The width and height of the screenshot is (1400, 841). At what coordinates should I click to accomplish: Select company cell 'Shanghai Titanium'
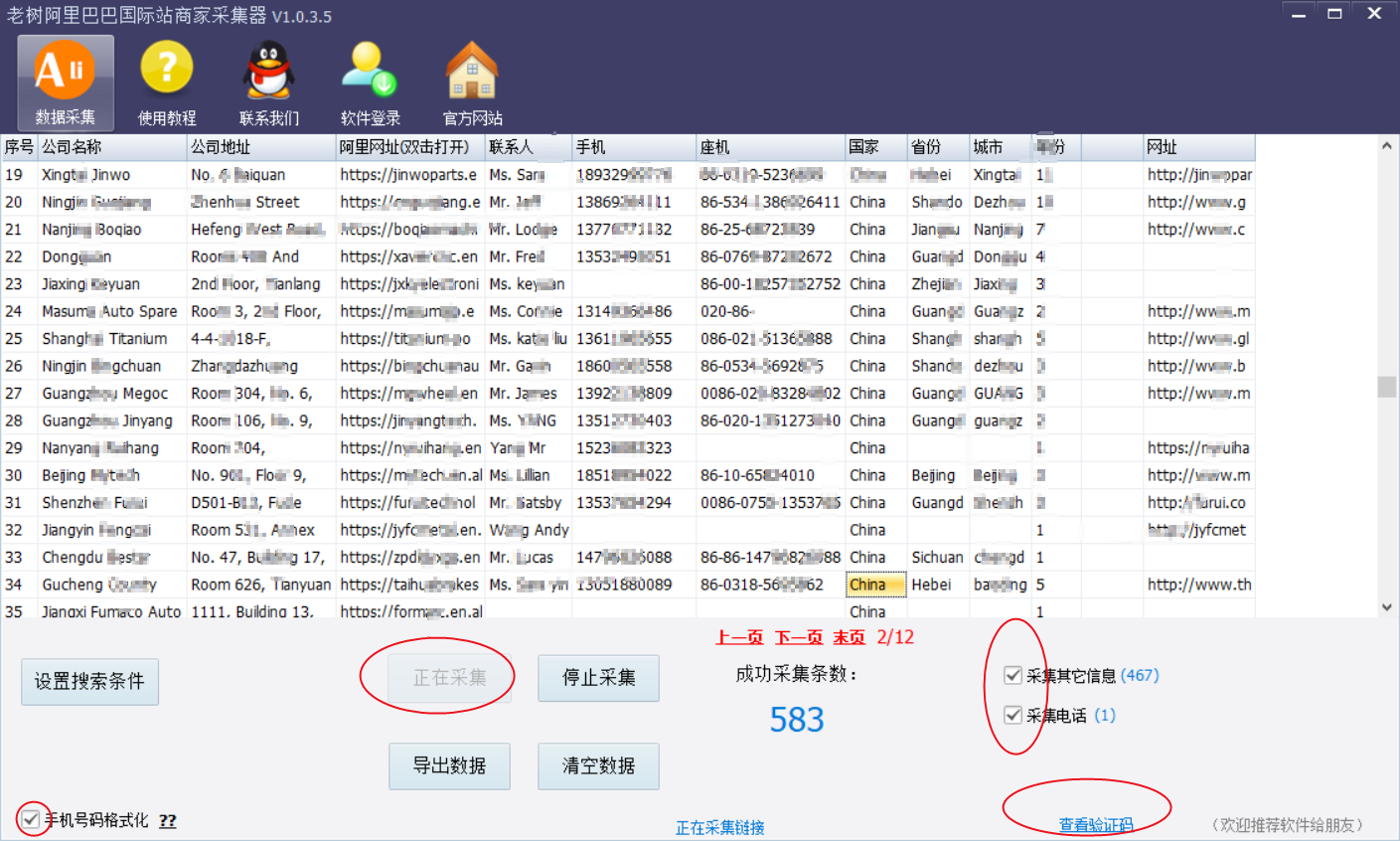coord(112,339)
